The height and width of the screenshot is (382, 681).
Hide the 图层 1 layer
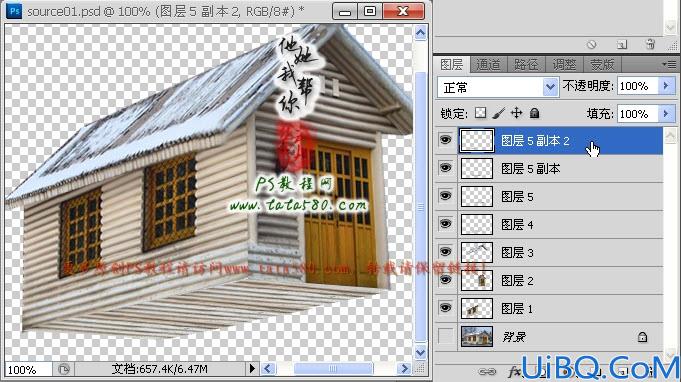click(445, 308)
